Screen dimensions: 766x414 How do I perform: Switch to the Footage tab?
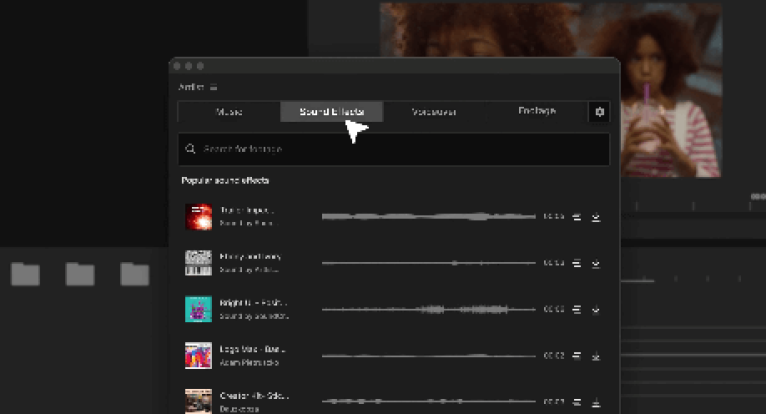click(537, 112)
